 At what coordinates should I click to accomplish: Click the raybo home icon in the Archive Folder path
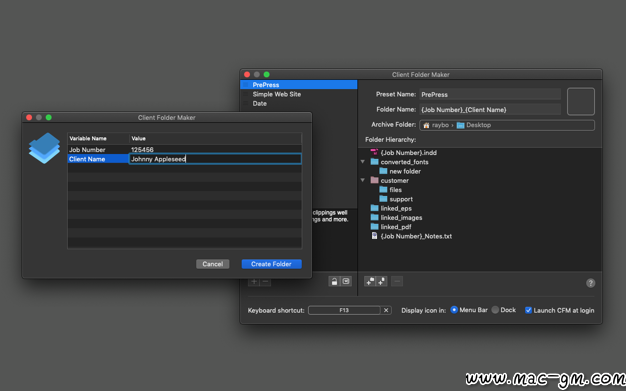(x=426, y=125)
